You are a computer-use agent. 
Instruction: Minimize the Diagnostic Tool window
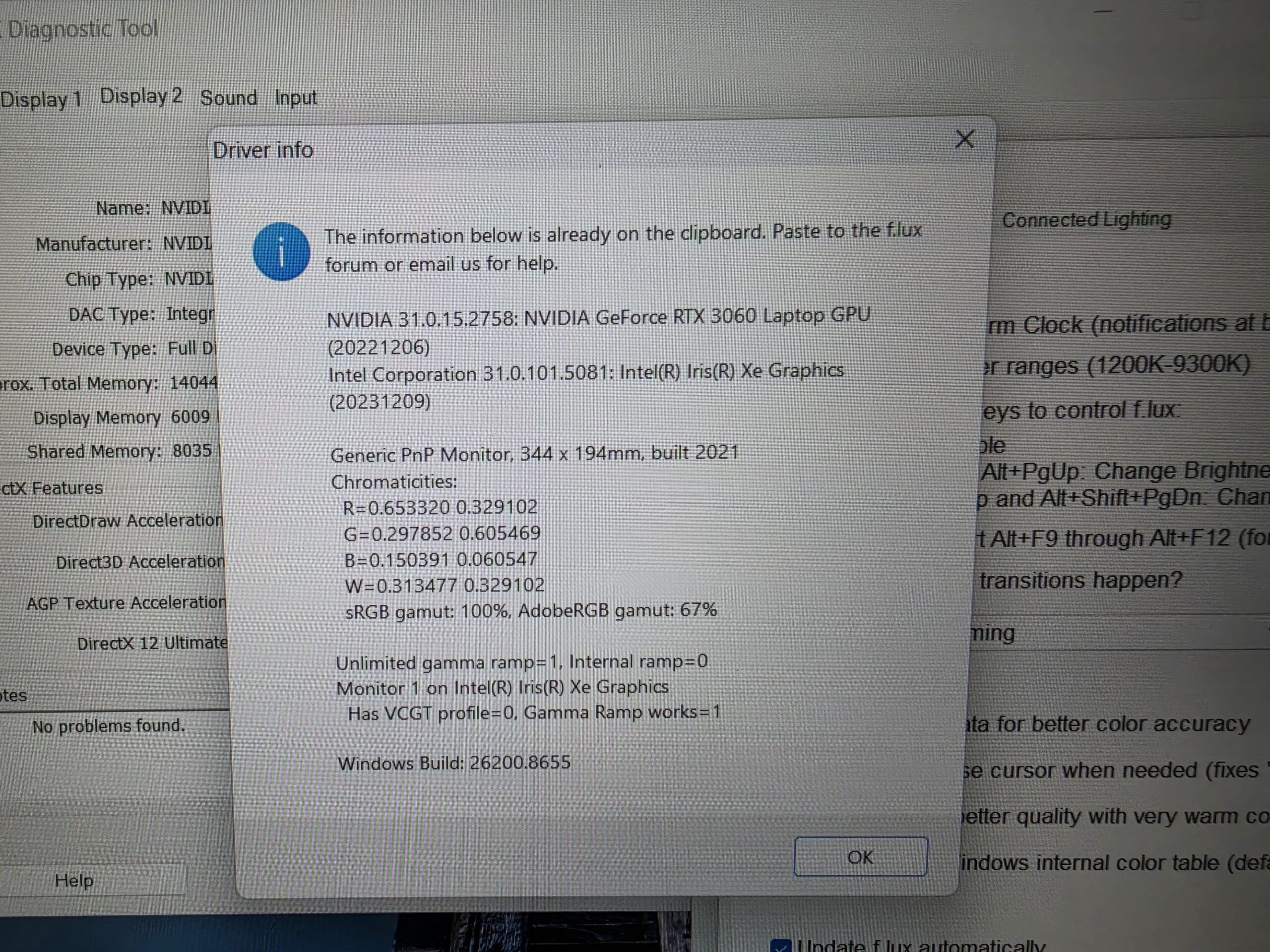tap(1103, 10)
